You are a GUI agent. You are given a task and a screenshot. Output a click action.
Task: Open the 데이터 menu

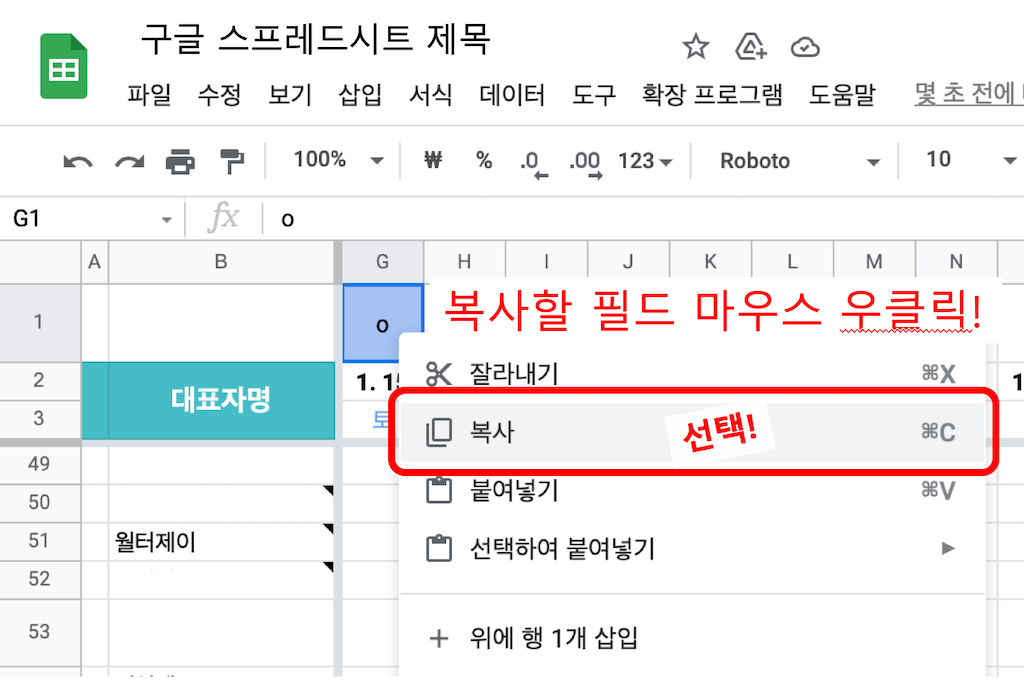511,95
